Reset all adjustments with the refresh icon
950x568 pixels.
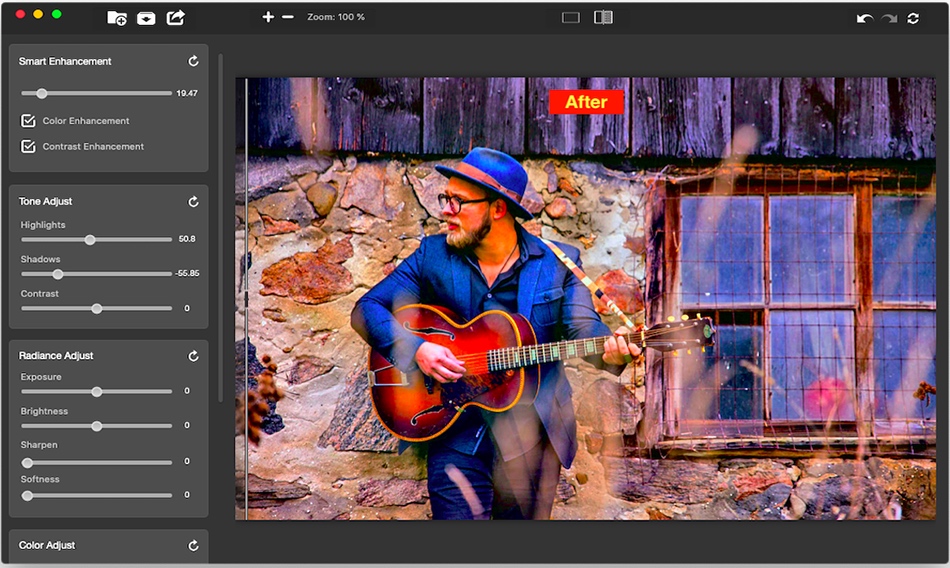point(913,18)
